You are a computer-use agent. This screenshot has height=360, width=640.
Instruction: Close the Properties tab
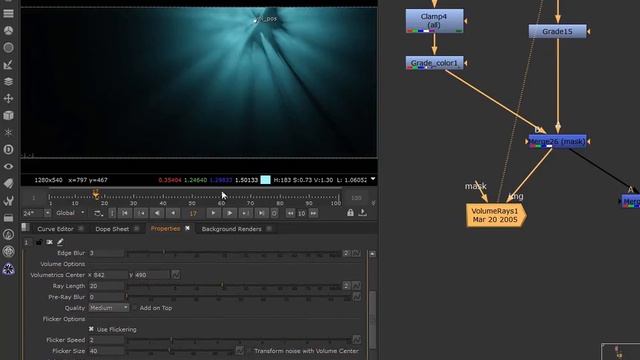click(x=187, y=228)
